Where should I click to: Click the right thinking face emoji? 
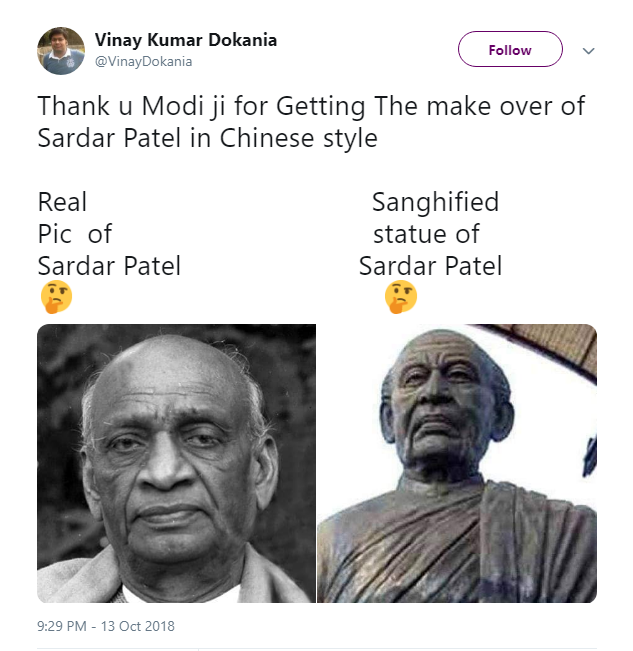pyautogui.click(x=401, y=297)
